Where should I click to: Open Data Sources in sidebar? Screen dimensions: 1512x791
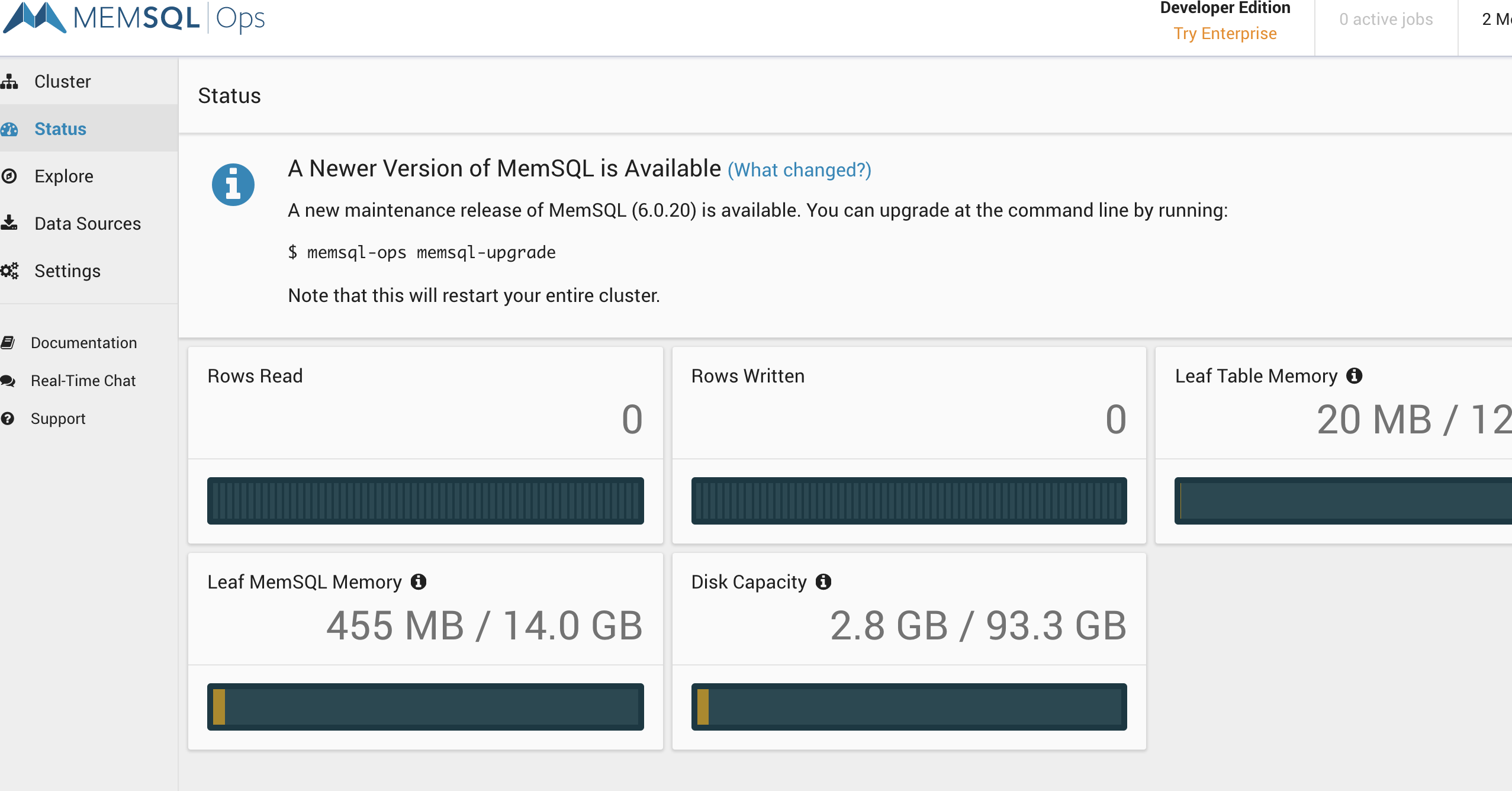click(x=89, y=223)
